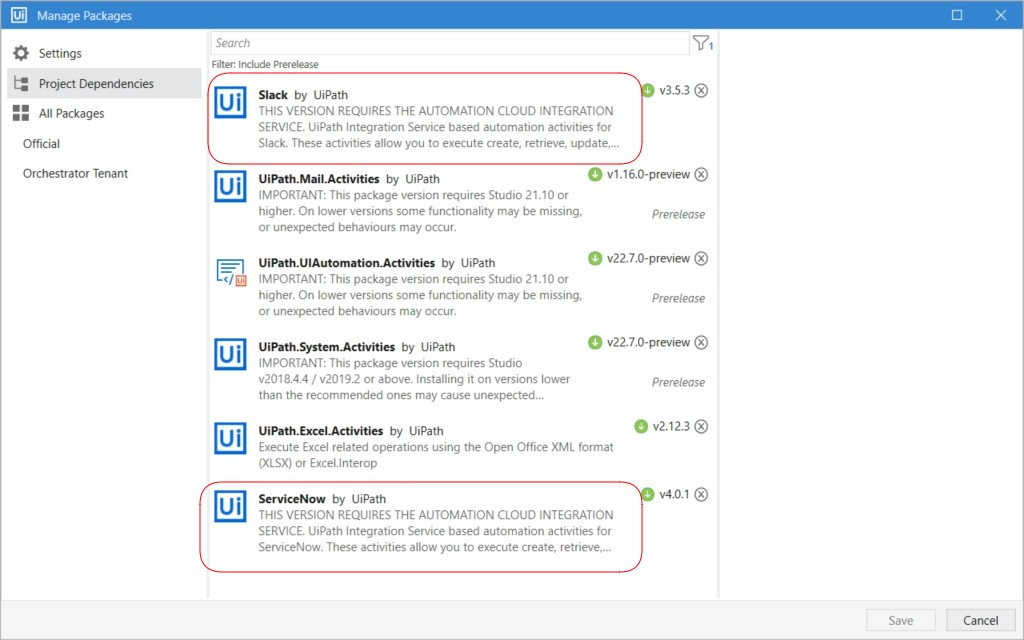Select the UiPath.UIAutomation.Activities package name
Screen dimensions: 1024x640
click(x=347, y=263)
